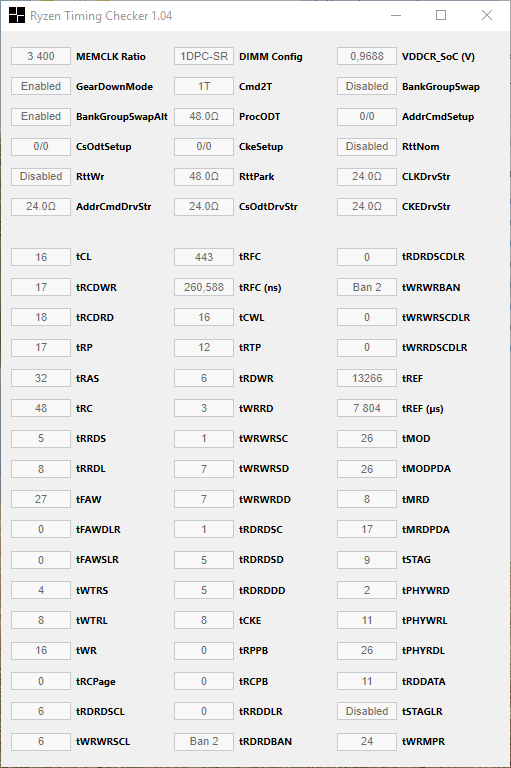Image resolution: width=511 pixels, height=768 pixels.
Task: Select the tREF value 13266 field
Action: point(367,378)
